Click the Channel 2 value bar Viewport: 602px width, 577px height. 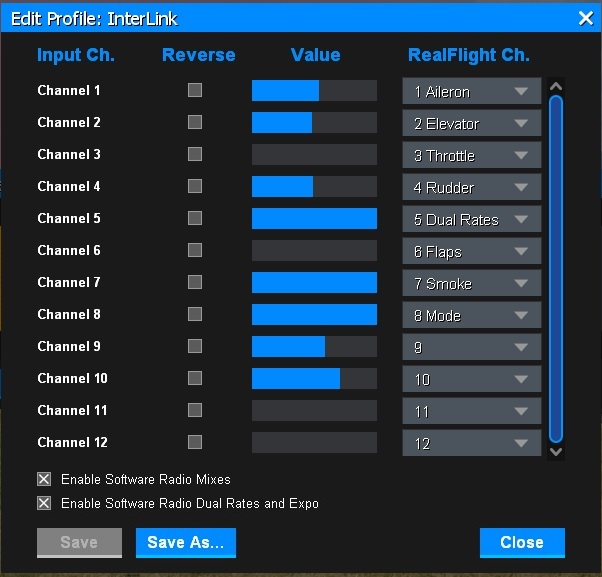point(314,123)
